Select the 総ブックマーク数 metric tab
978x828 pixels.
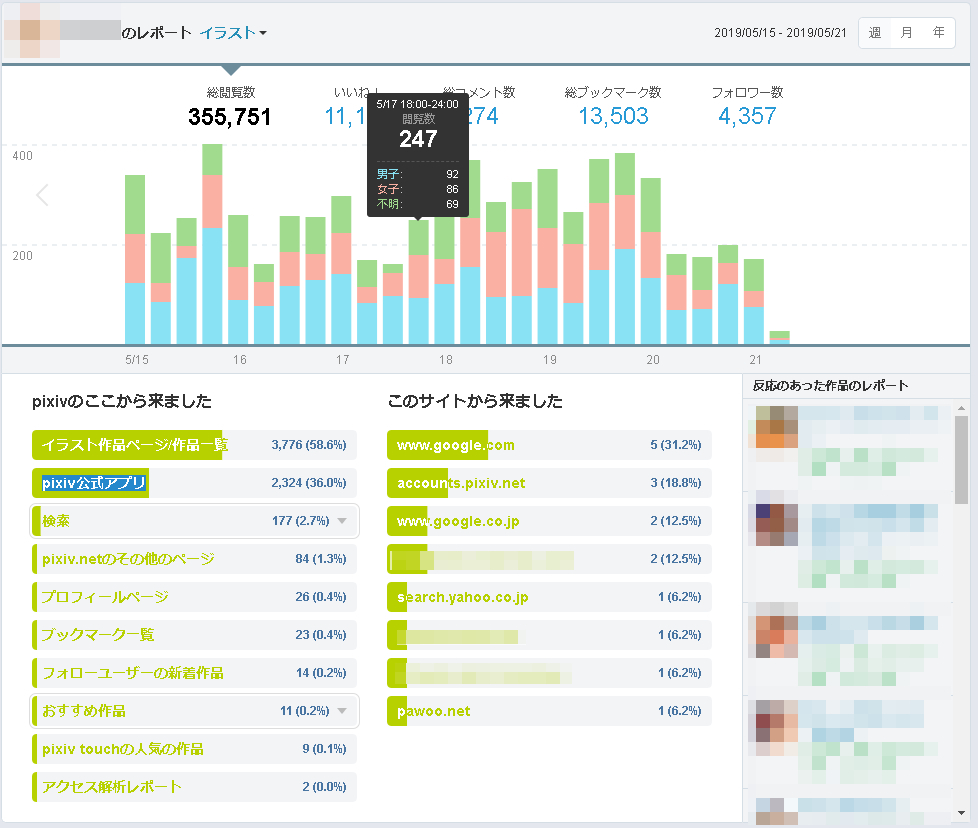[613, 106]
